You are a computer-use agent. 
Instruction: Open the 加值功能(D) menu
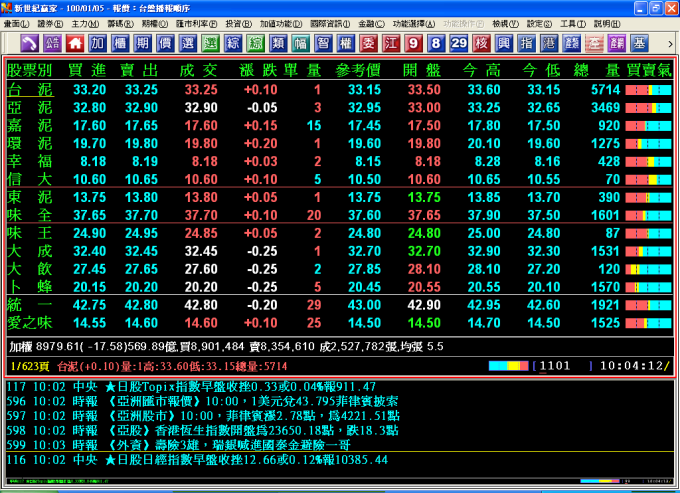(x=281, y=24)
